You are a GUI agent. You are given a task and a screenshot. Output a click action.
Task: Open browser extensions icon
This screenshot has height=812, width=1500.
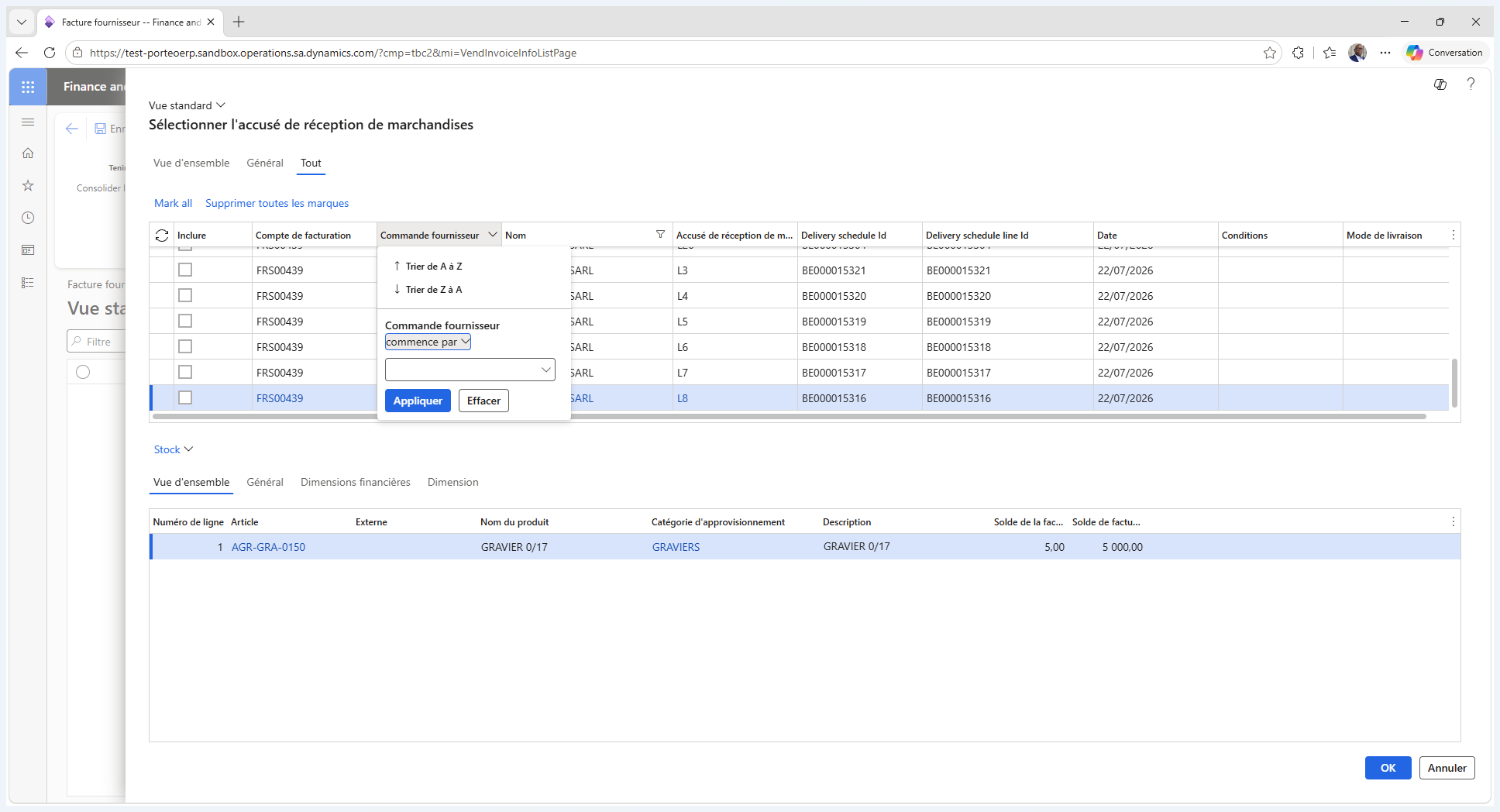tap(1299, 53)
